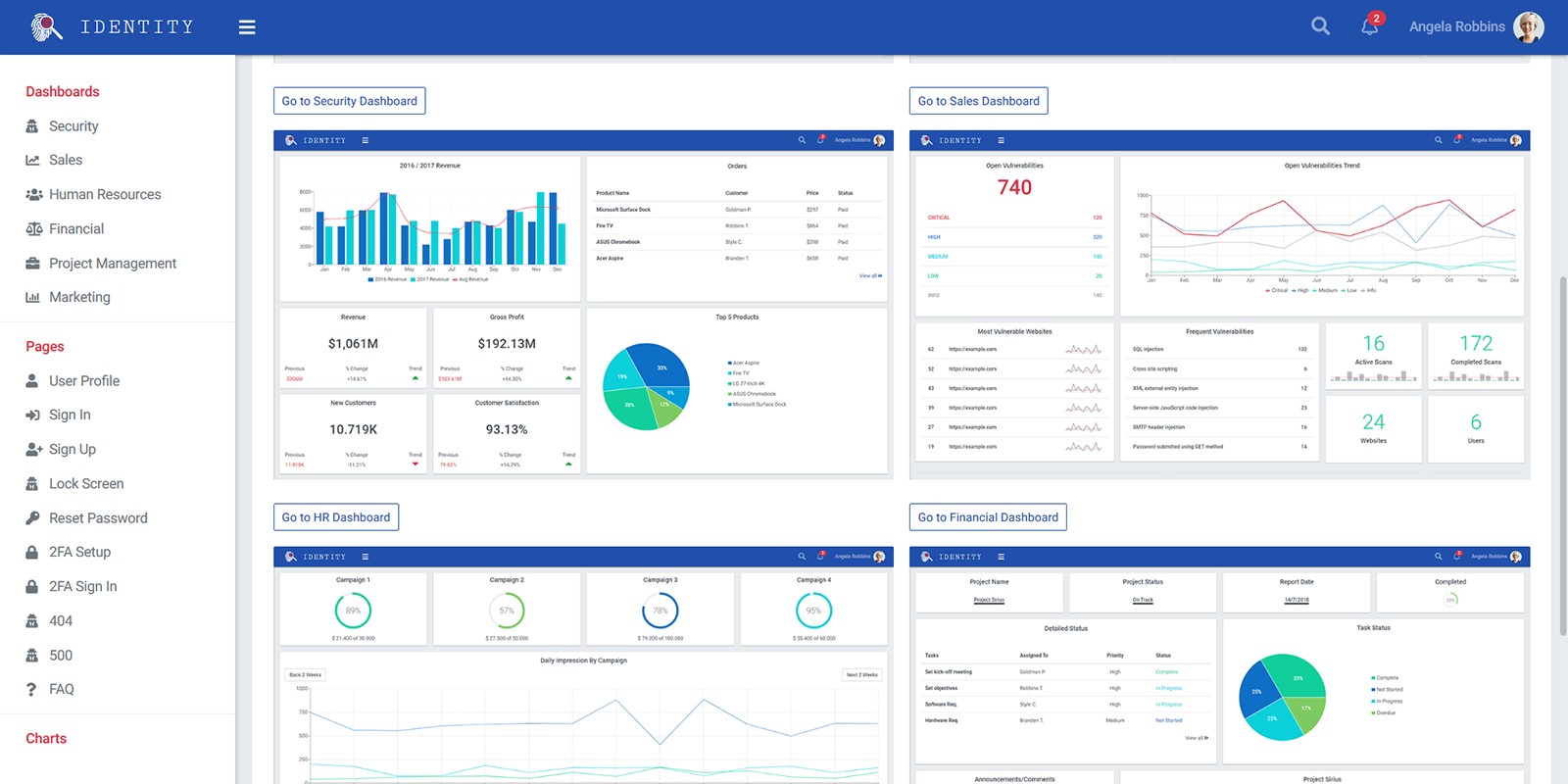The image size is (1568, 784).
Task: Click the Financial scales icon
Action: [33, 229]
